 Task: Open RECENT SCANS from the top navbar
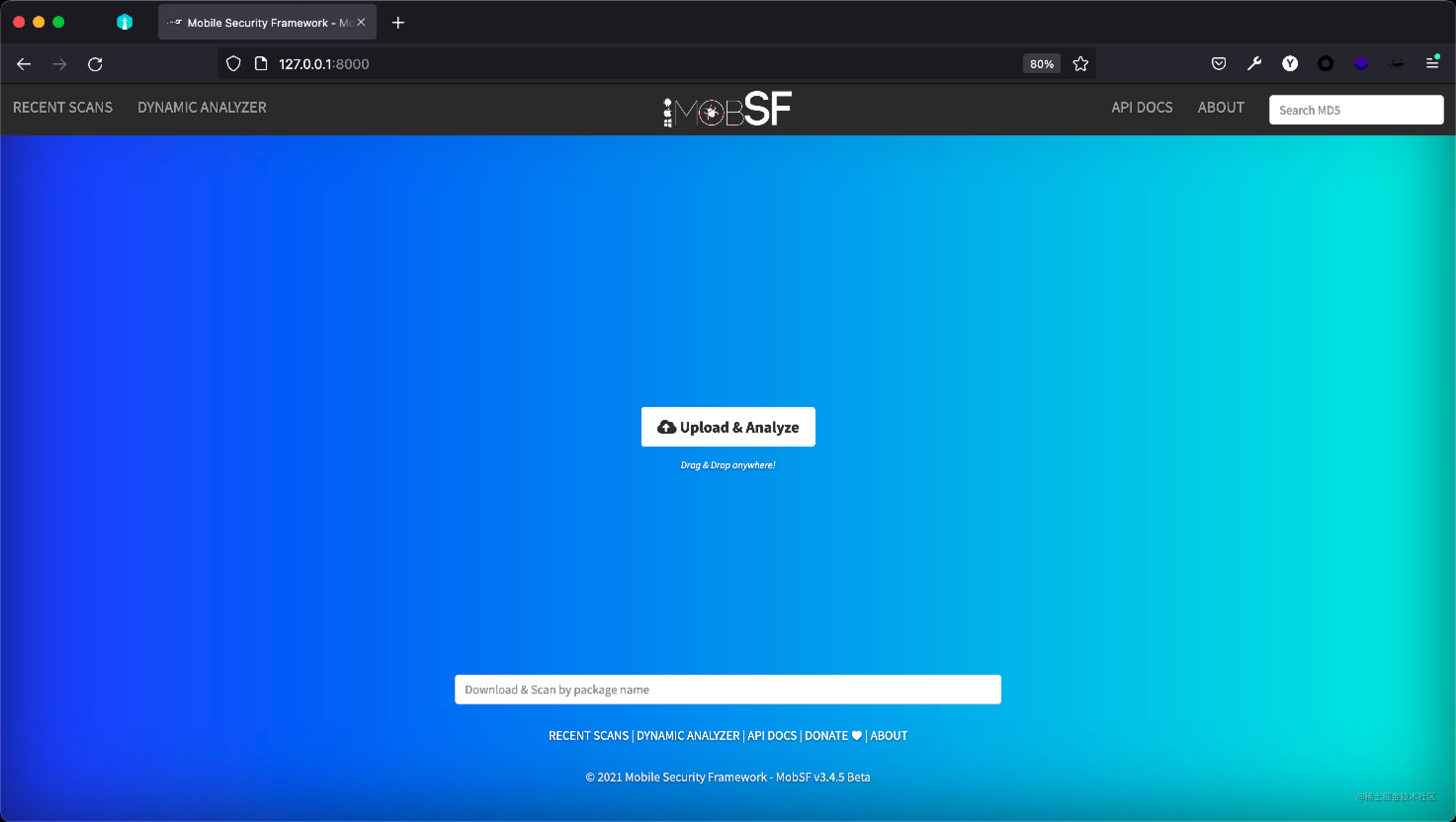click(62, 107)
